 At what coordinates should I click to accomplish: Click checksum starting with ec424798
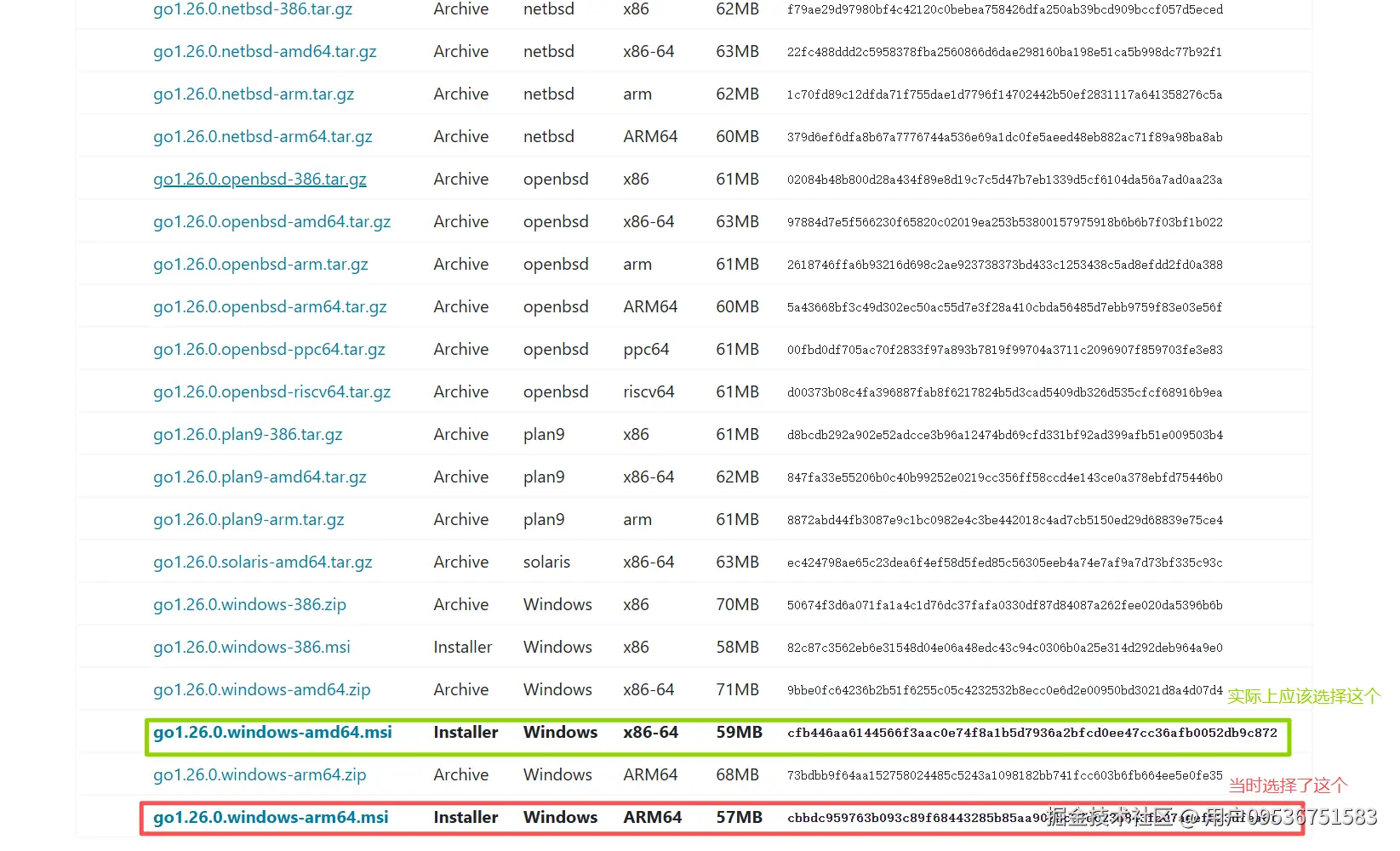tap(1005, 563)
